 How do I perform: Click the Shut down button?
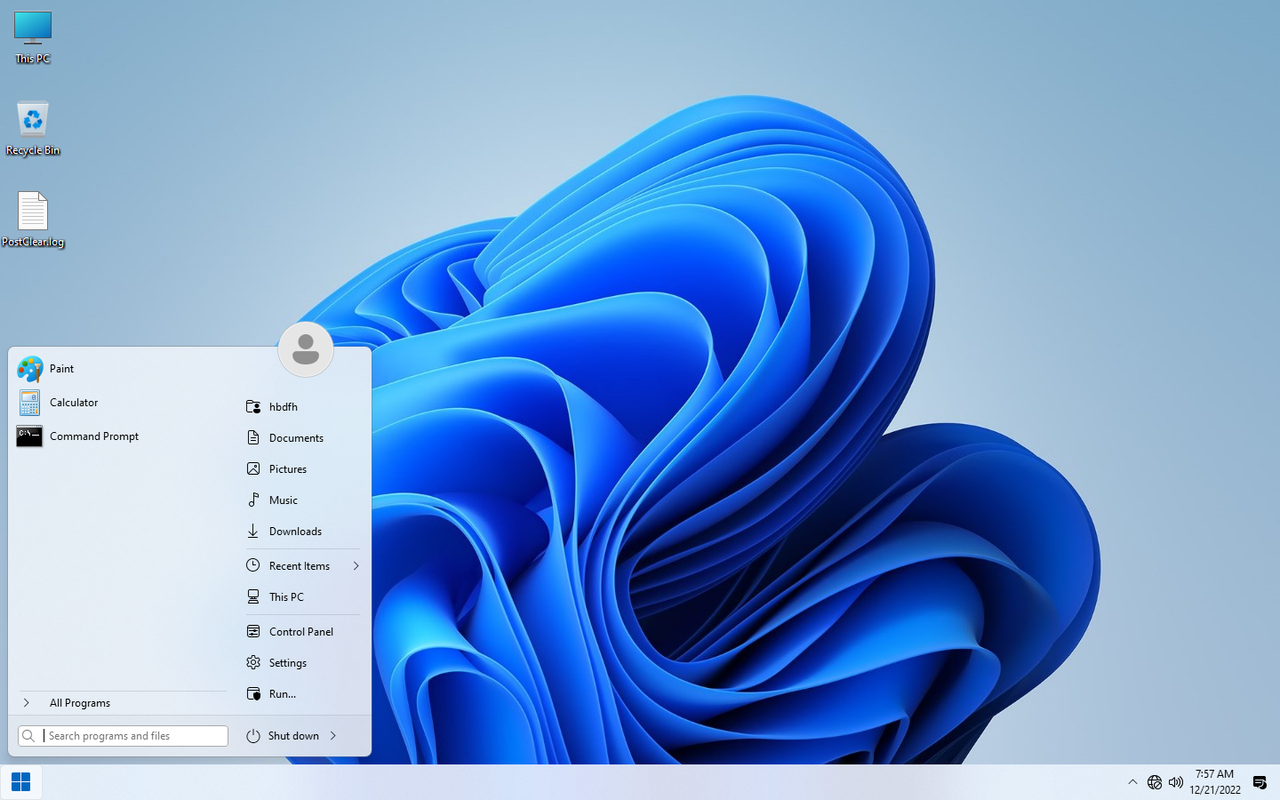tap(282, 736)
